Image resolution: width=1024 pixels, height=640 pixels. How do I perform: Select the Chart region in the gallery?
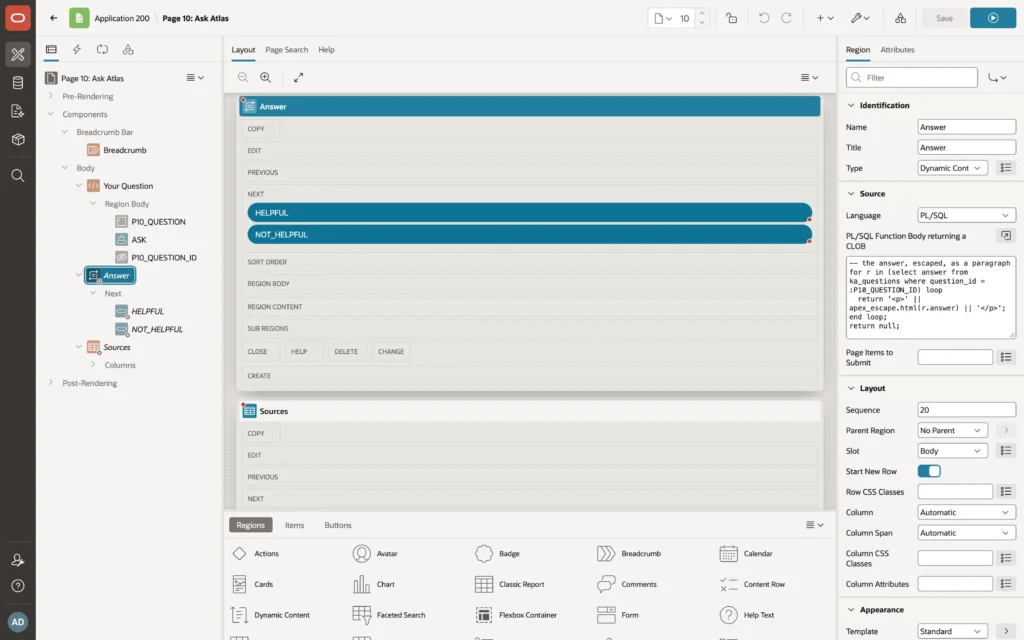pos(374,584)
